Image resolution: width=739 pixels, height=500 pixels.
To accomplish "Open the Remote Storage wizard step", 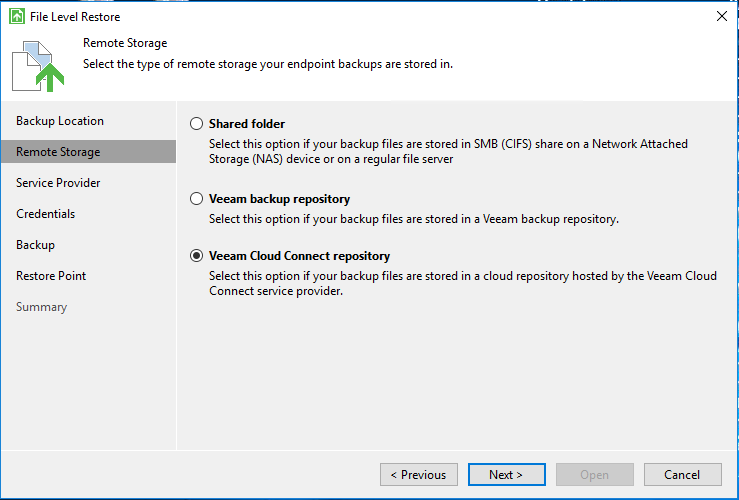I will [x=89, y=152].
